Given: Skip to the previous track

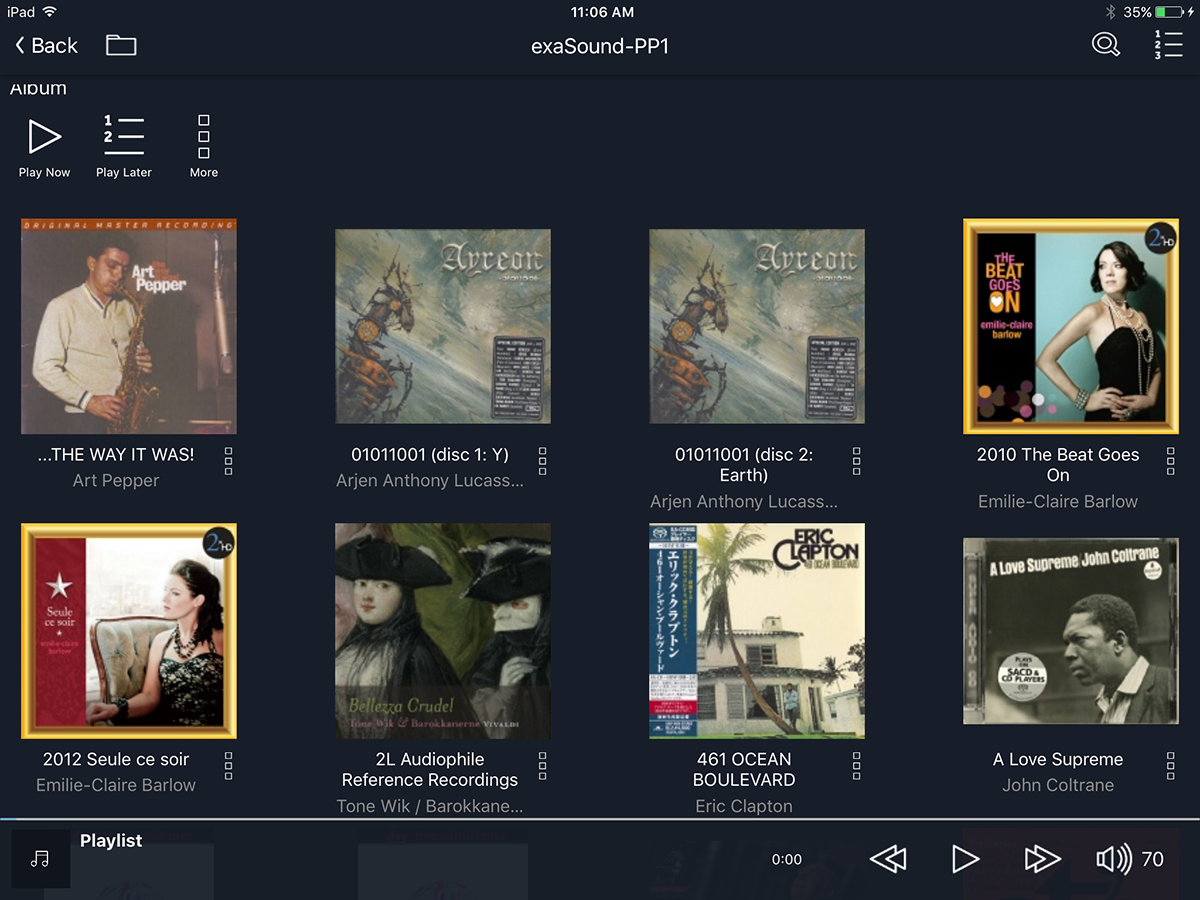Looking at the screenshot, I should [888, 859].
